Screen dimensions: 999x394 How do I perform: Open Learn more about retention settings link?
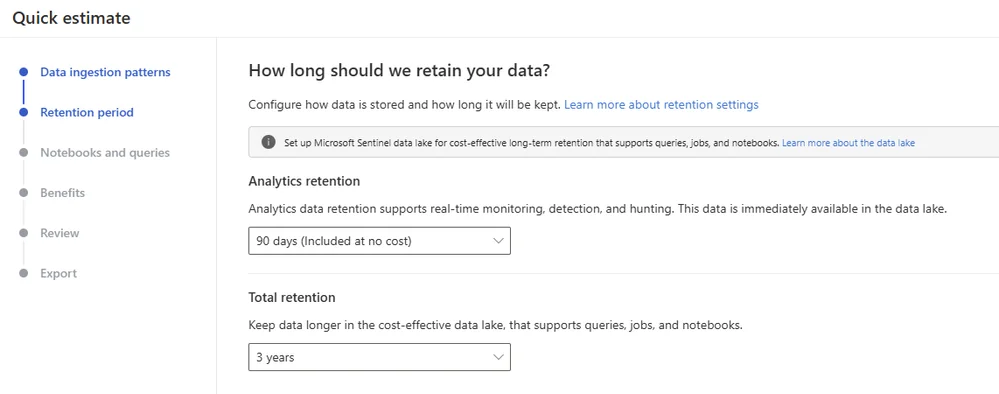pos(661,105)
